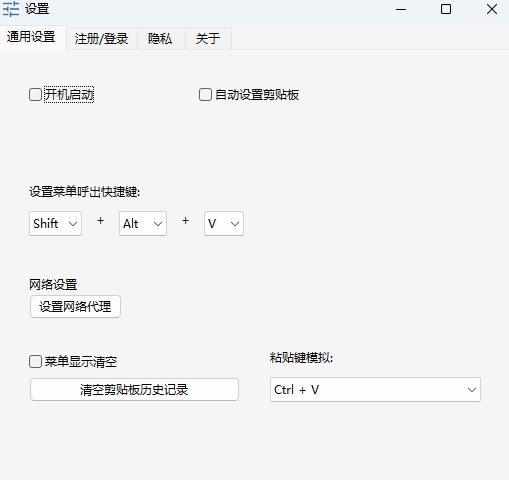Open the 关于 tab
Viewport: 509px width, 480px height.
point(208,39)
